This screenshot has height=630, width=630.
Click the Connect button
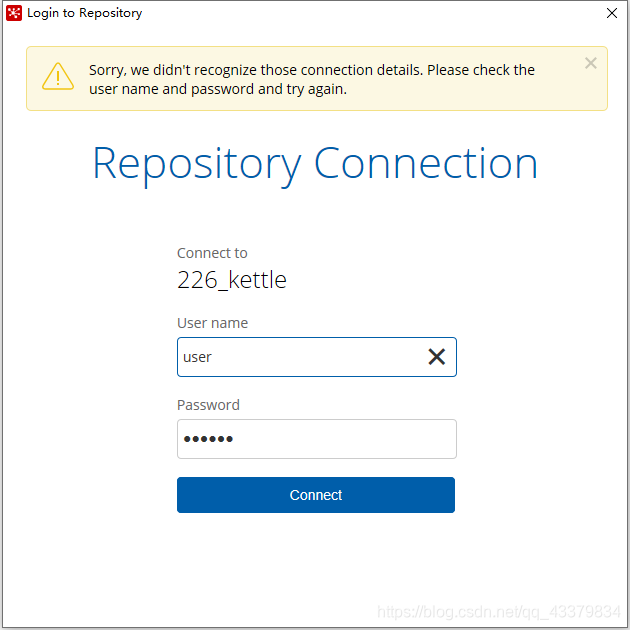point(316,495)
